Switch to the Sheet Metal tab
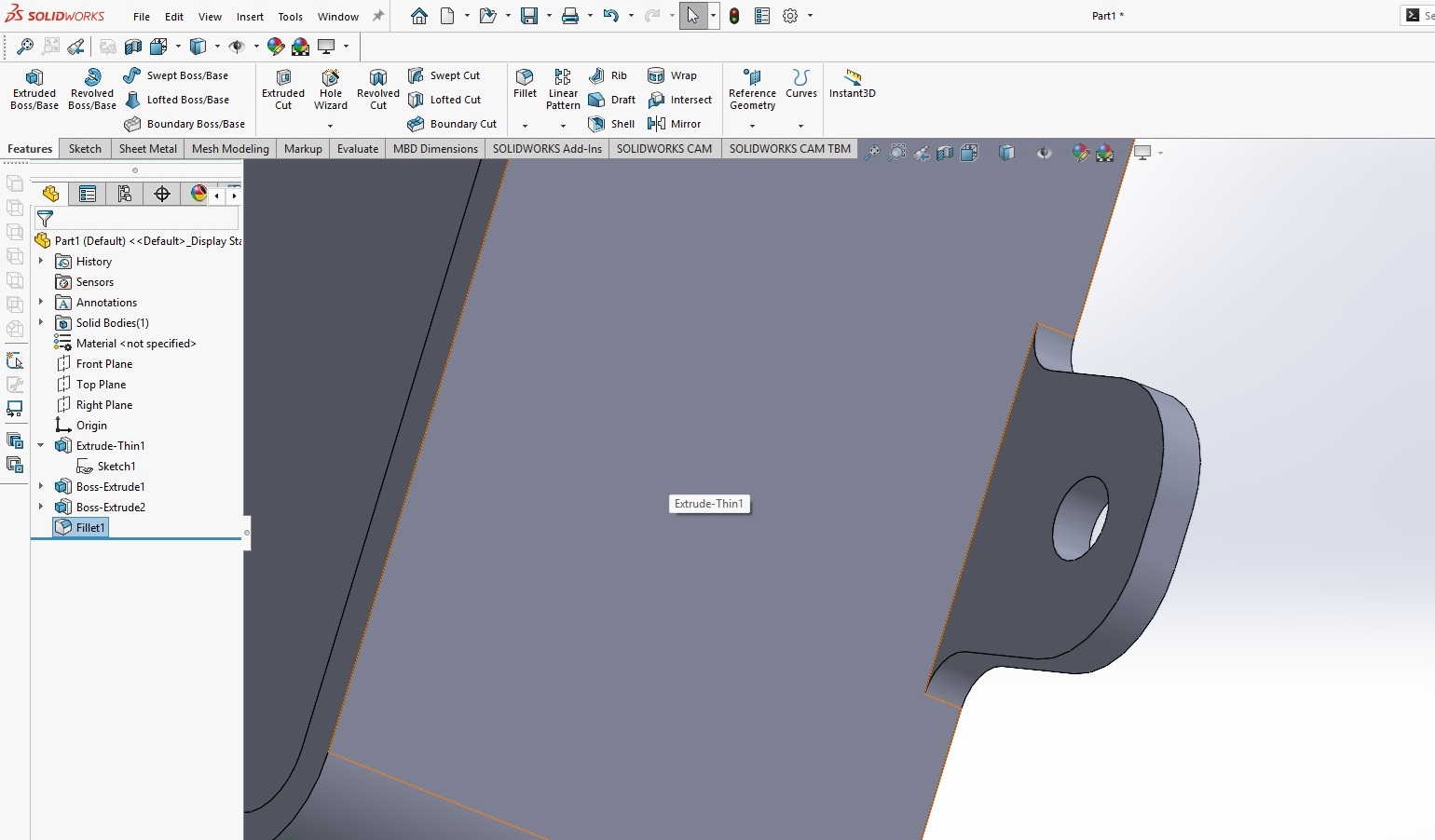 point(147,149)
